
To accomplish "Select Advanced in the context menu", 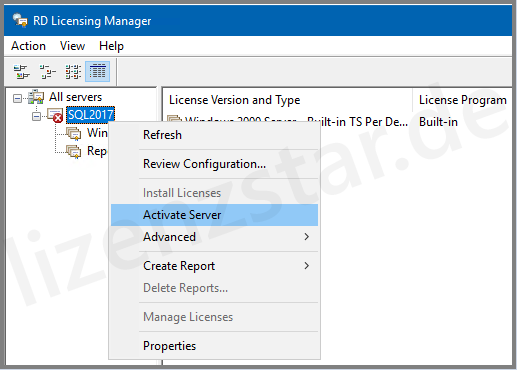I will click(214, 237).
